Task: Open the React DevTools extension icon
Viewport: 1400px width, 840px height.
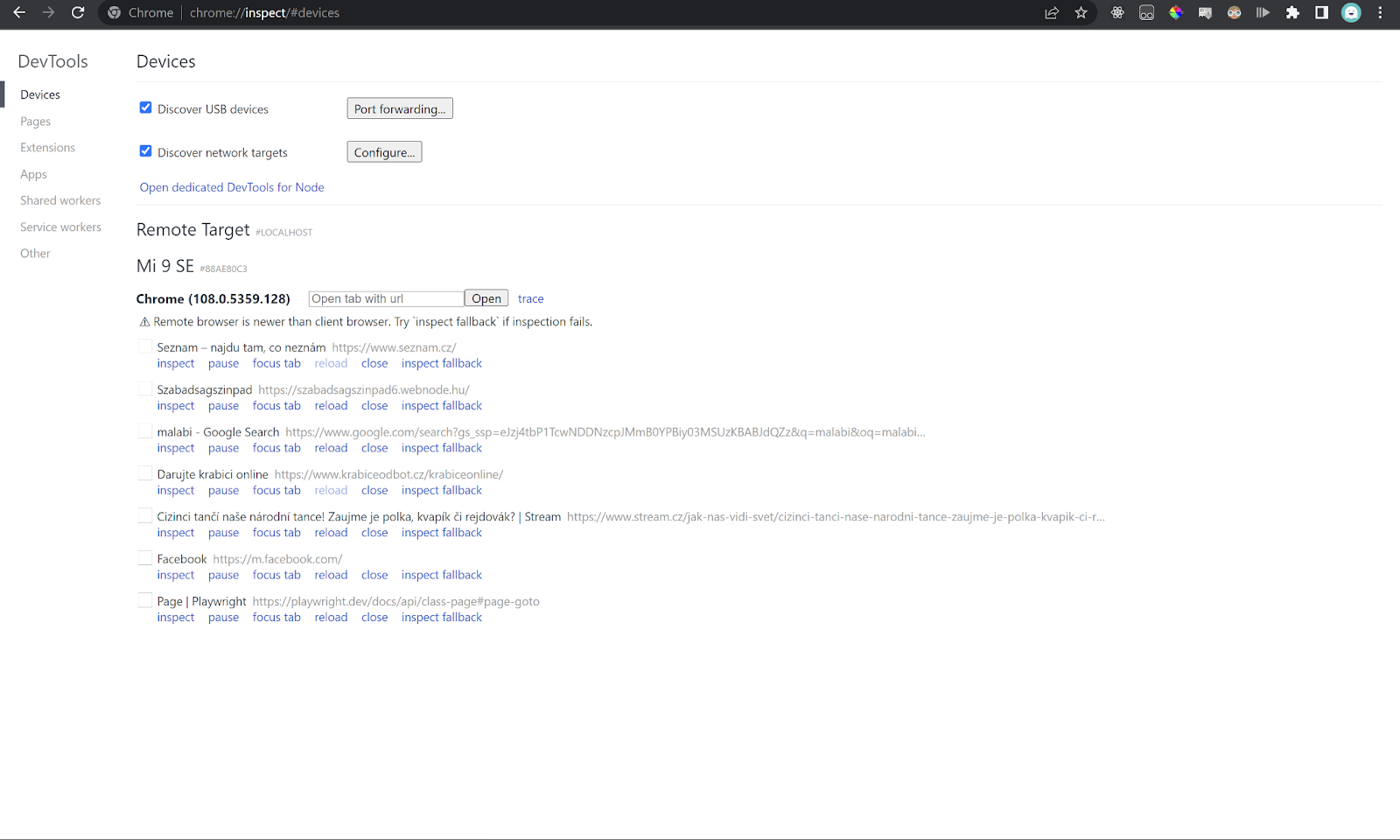Action: [x=1117, y=12]
